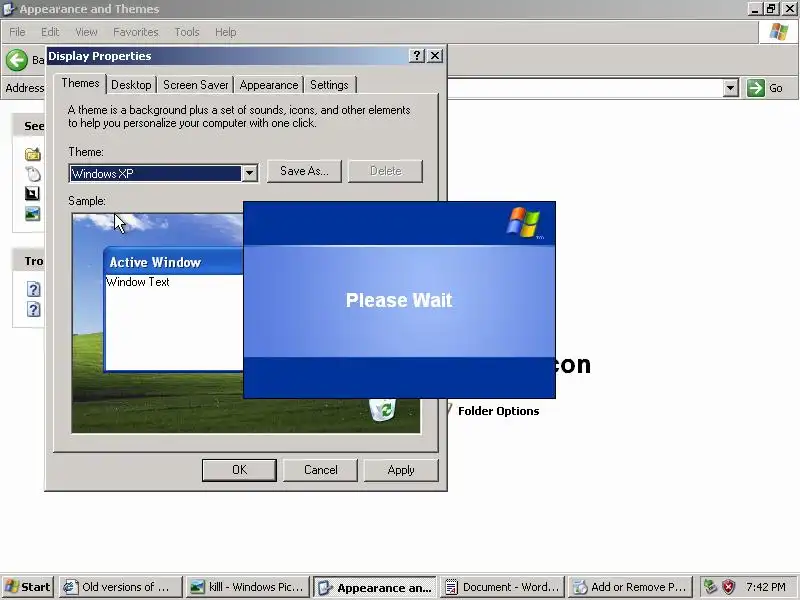Click the Windows flag icon in the menu bar corner
Screen dimensions: 800x600
[779, 32]
